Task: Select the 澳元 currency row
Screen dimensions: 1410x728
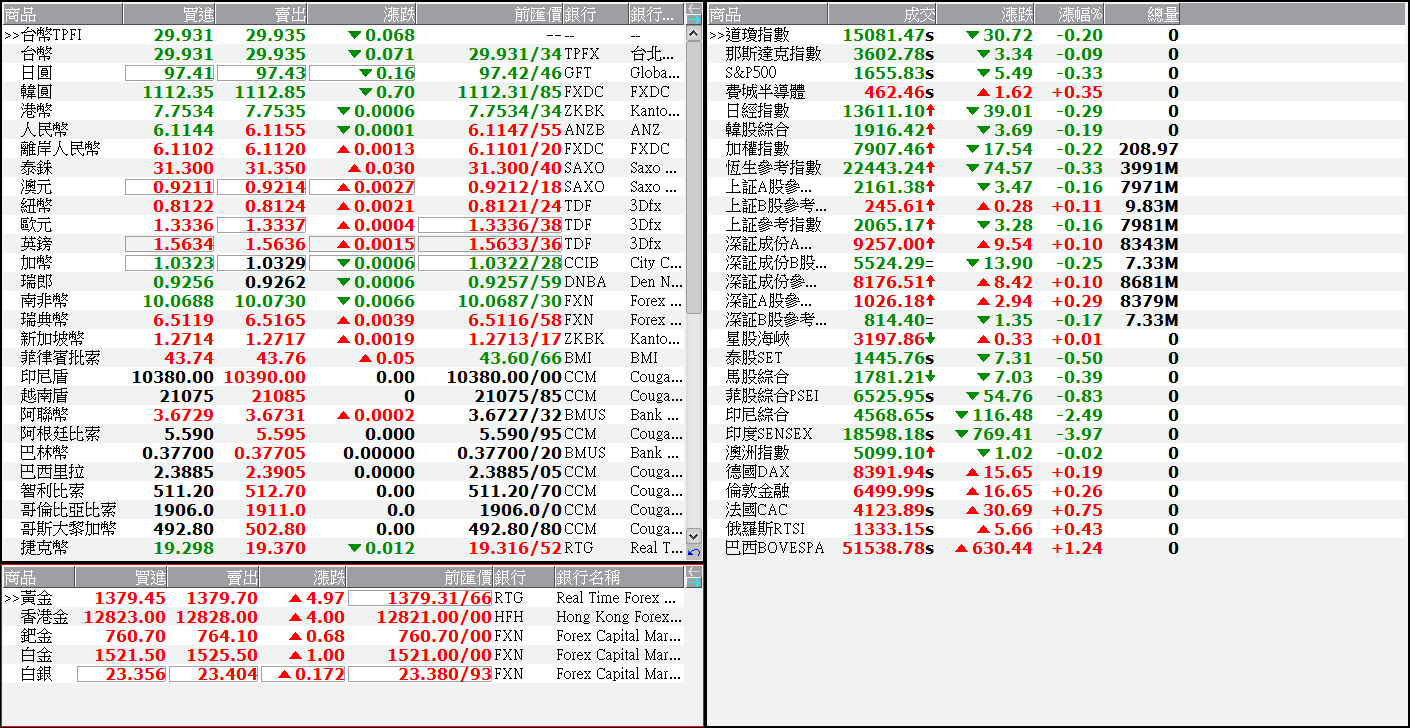Action: click(x=344, y=187)
